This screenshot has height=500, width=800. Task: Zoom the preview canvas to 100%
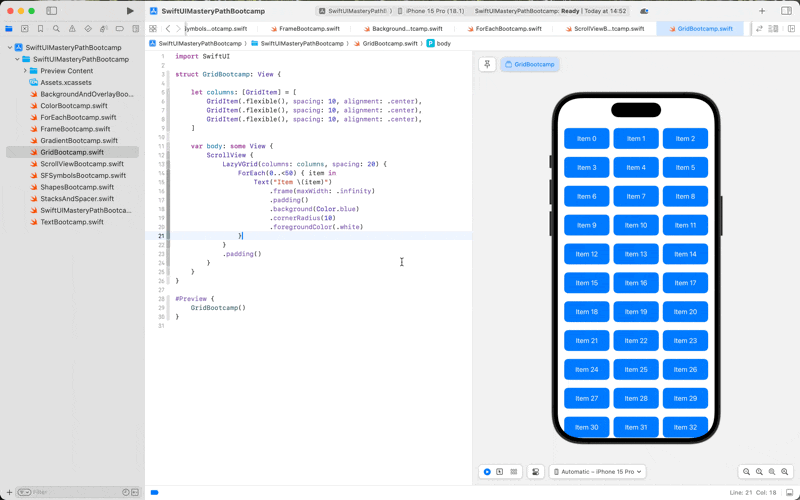(x=759, y=472)
